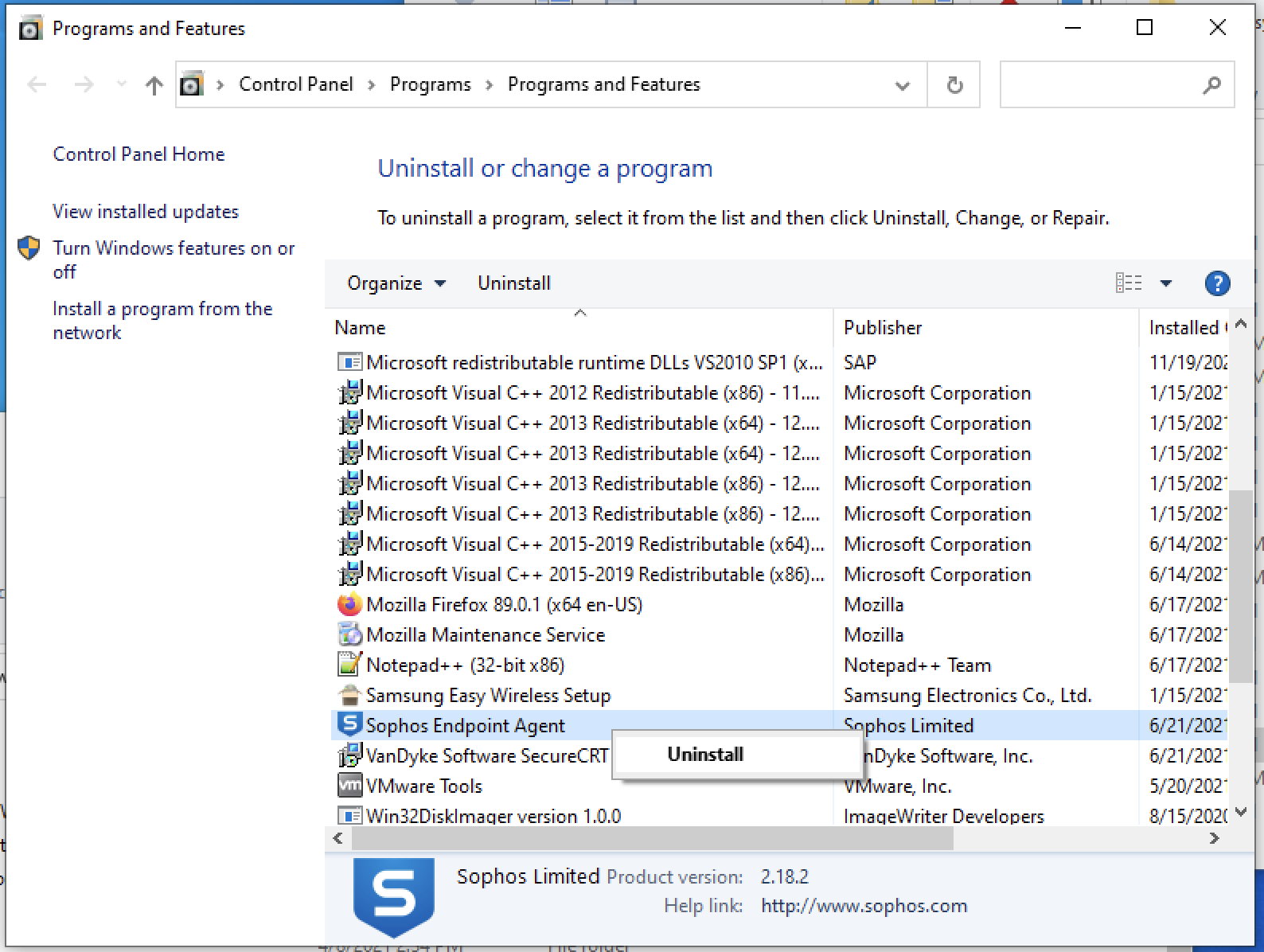
Task: Open the Control Panel Home link
Action: (x=138, y=154)
